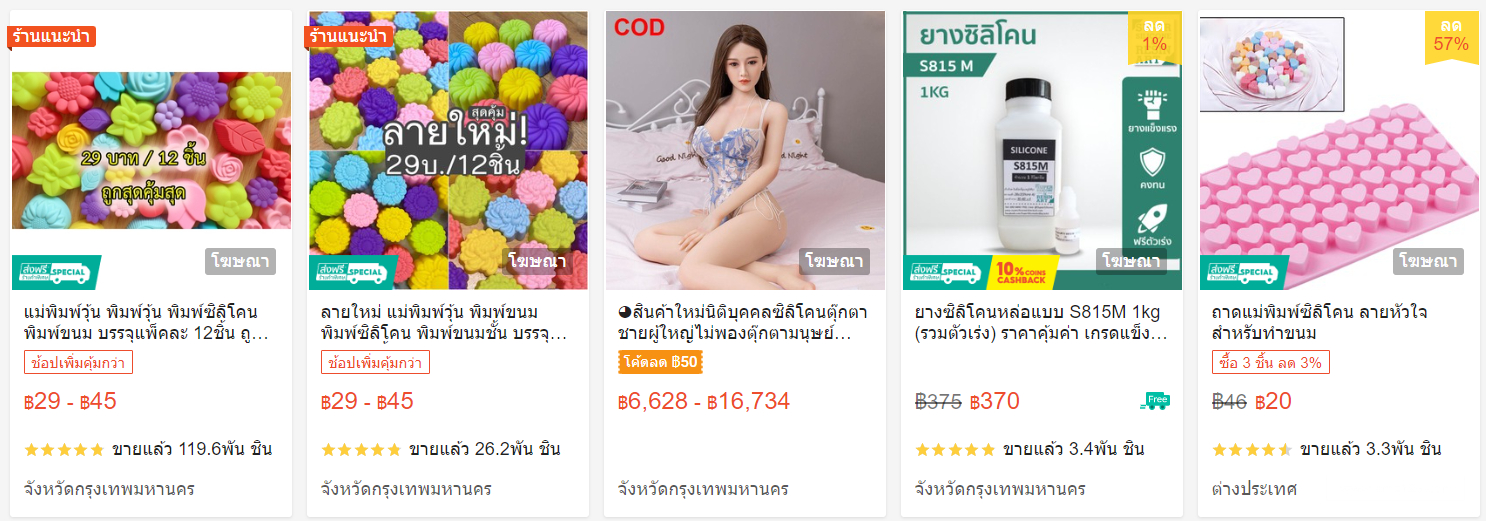The height and width of the screenshot is (521, 1486).
Task: Click the star rating of heart mold tray
Action: point(1252,450)
